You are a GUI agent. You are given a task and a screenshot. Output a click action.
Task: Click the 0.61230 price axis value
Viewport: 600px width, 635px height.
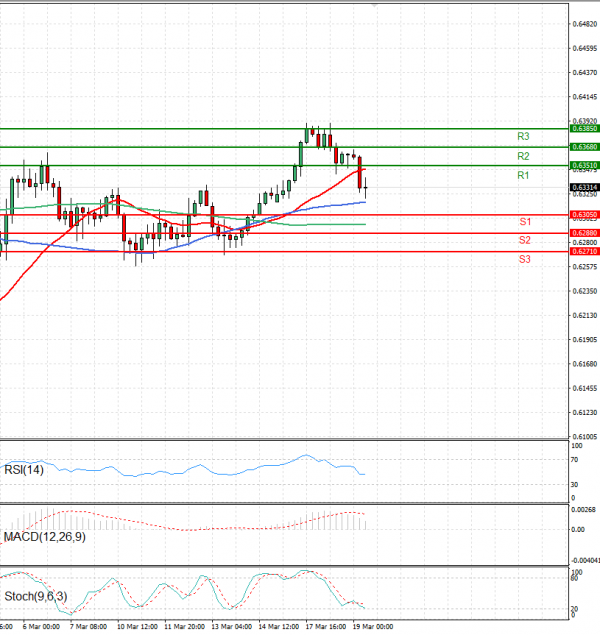click(585, 413)
